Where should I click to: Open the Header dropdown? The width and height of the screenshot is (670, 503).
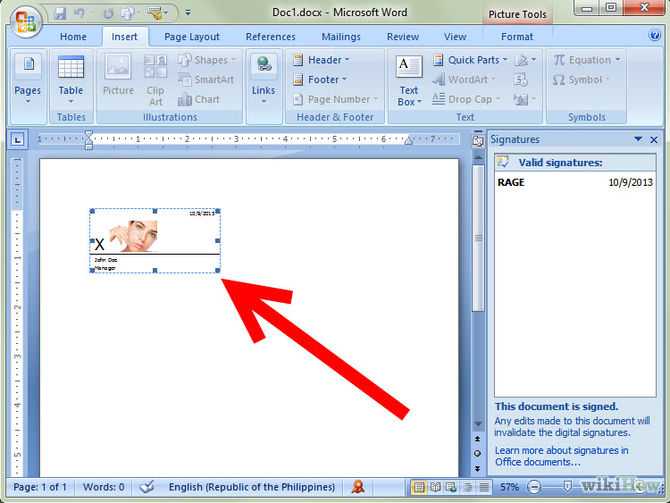[x=321, y=60]
